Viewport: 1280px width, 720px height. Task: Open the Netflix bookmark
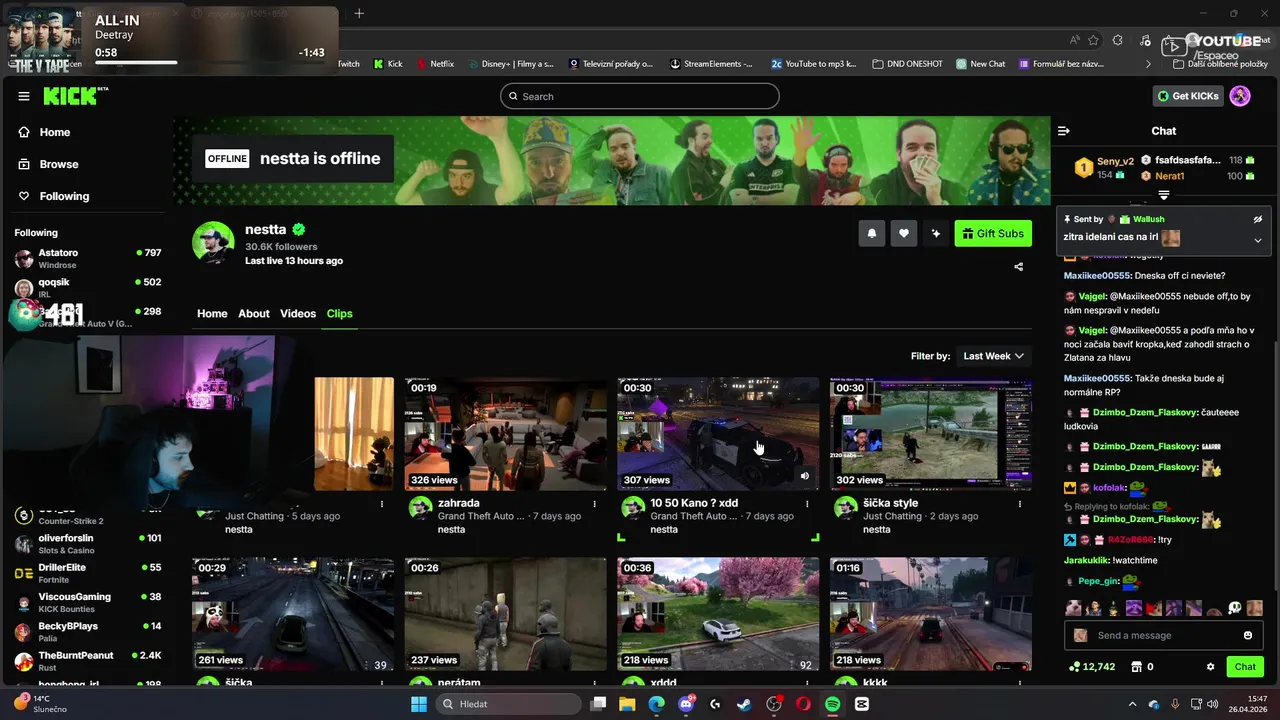(x=435, y=64)
